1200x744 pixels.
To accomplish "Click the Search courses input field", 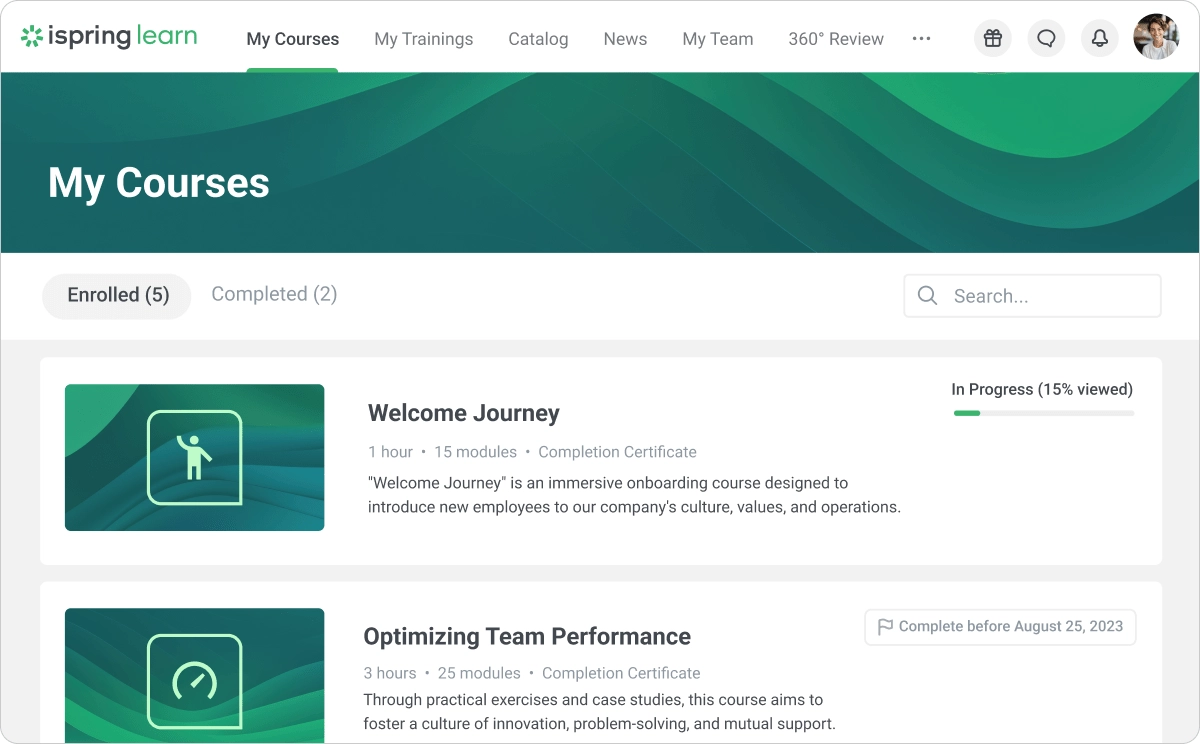I will (x=1033, y=296).
